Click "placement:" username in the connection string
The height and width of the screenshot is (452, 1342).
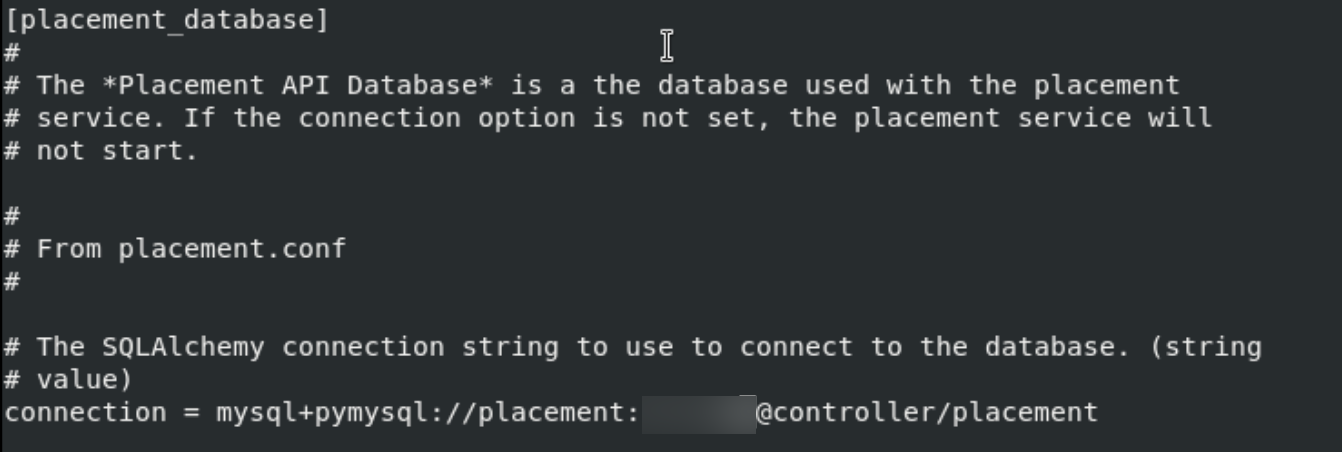(558, 412)
